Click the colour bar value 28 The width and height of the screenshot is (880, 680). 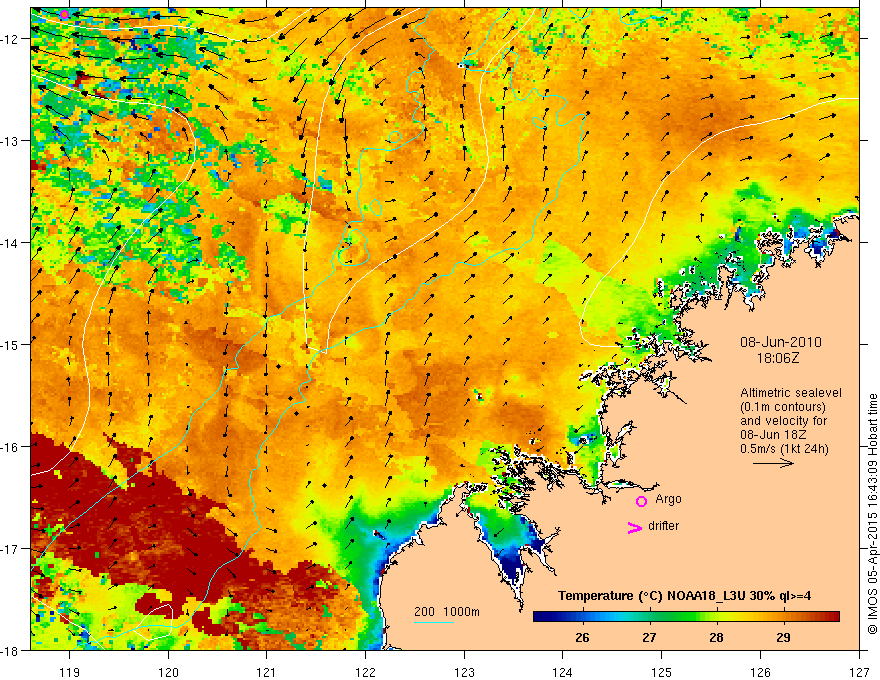pyautogui.click(x=716, y=637)
